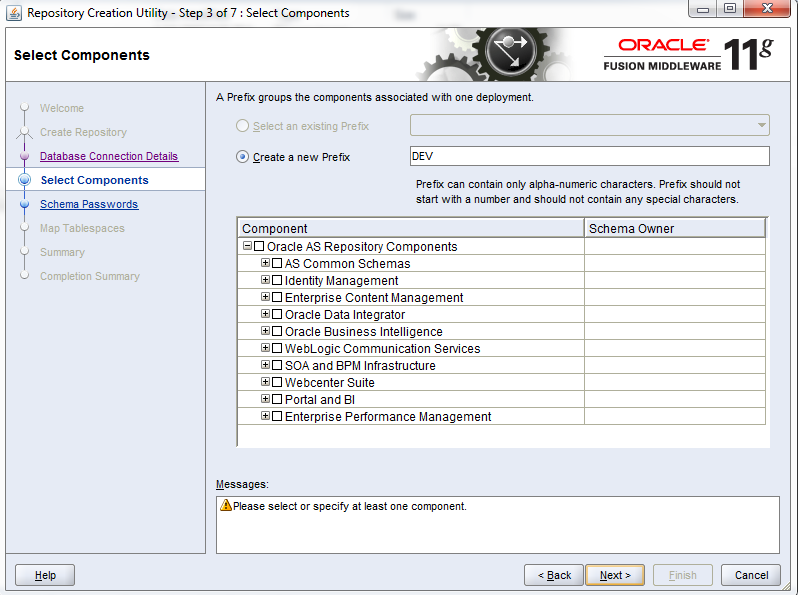The height and width of the screenshot is (595, 798).
Task: Select the 'Select Components' step in the sidebar
Action: (95, 180)
